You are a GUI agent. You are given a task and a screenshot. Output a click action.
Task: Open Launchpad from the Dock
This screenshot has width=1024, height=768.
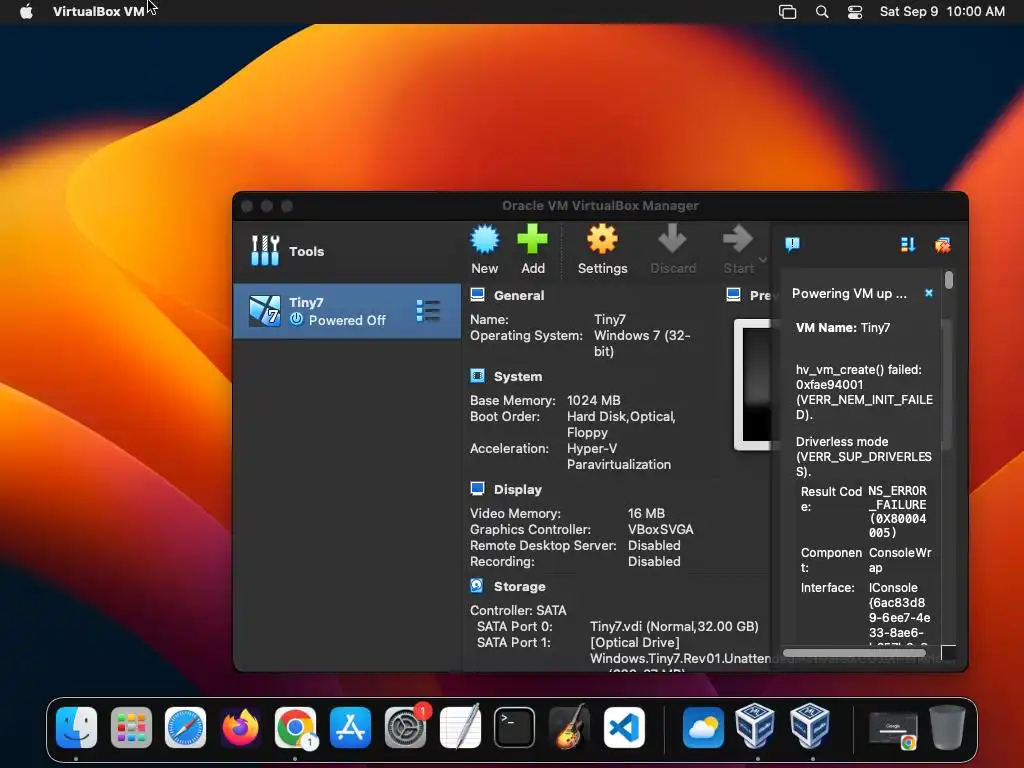(x=131, y=728)
